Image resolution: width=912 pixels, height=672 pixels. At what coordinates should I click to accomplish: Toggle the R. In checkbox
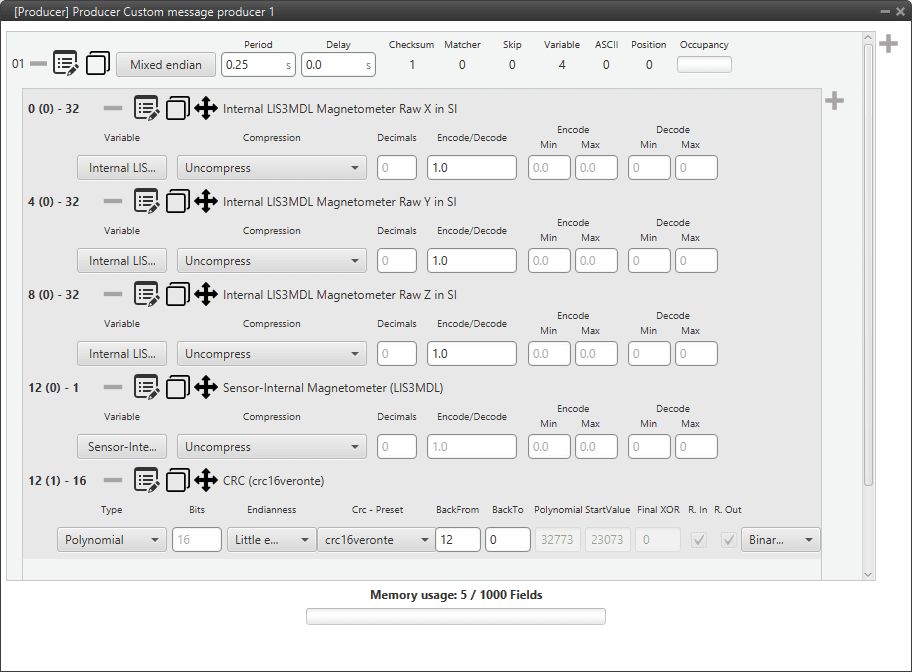click(x=699, y=540)
